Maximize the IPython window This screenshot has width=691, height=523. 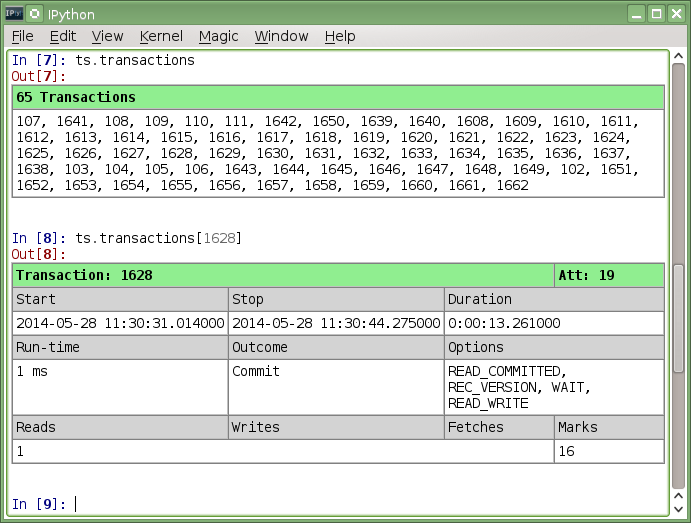click(x=655, y=14)
